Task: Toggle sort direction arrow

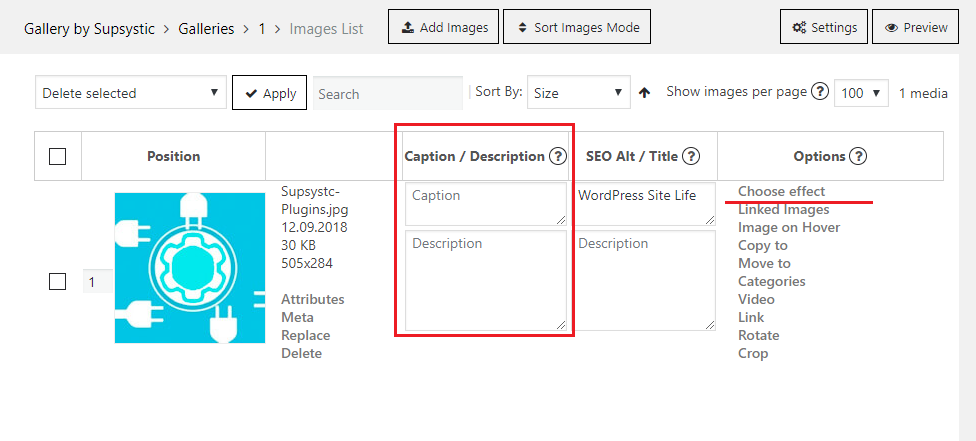Action: pos(645,93)
